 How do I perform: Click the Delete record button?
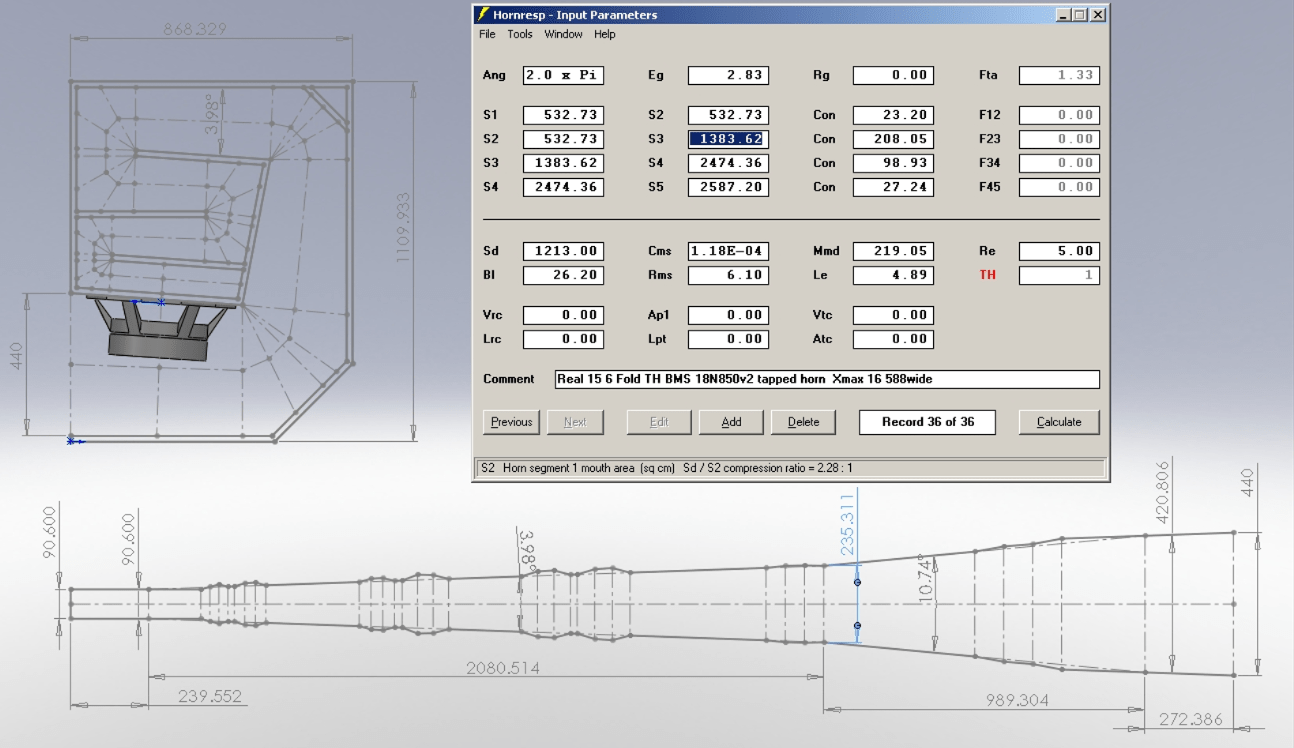tap(803, 422)
